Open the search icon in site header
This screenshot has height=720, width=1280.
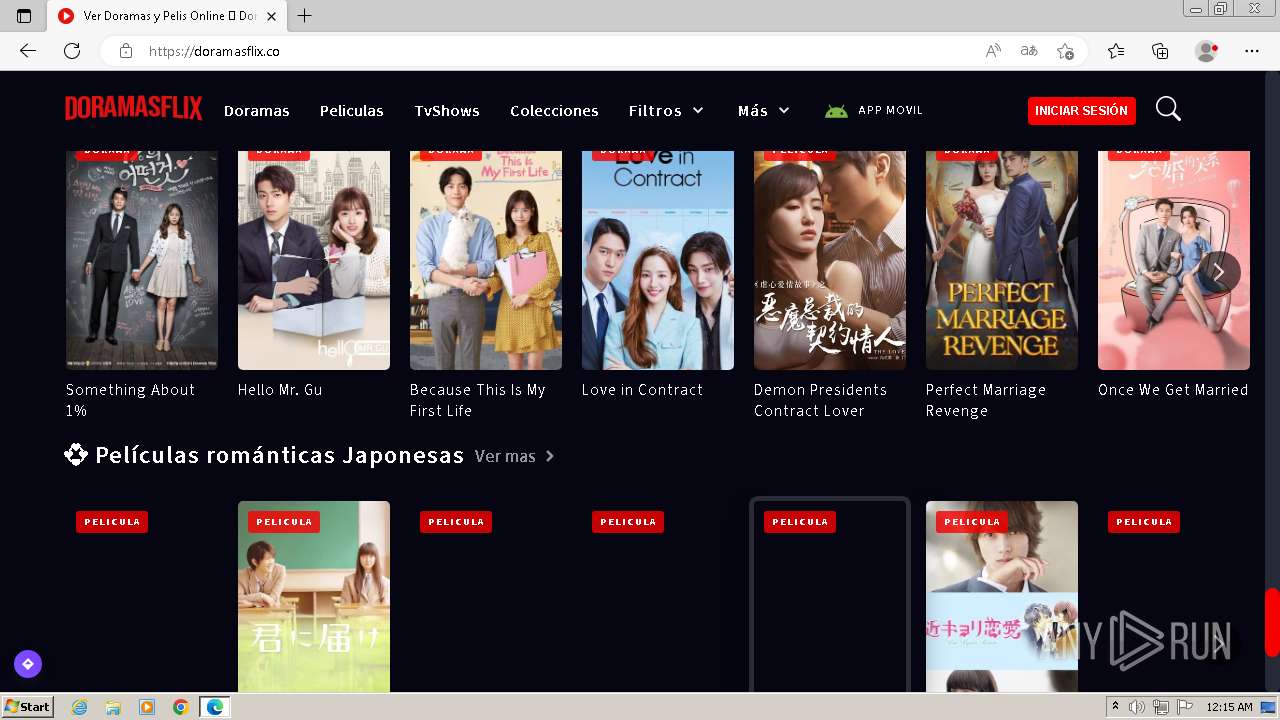pos(1168,109)
